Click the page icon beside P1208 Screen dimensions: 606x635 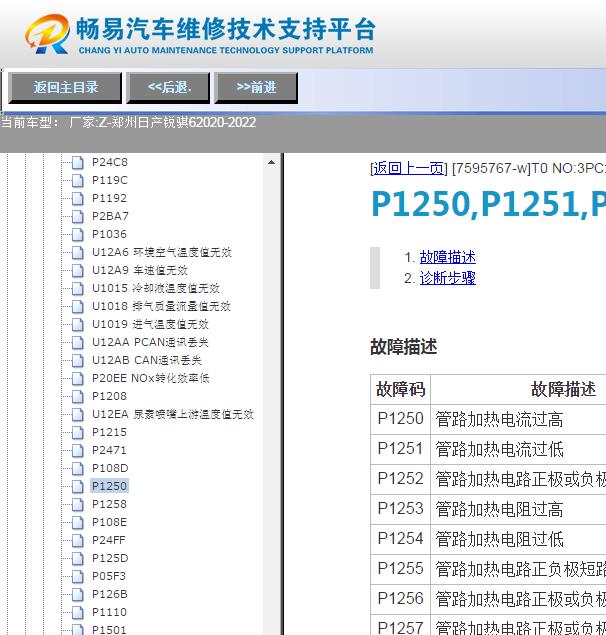(77, 396)
